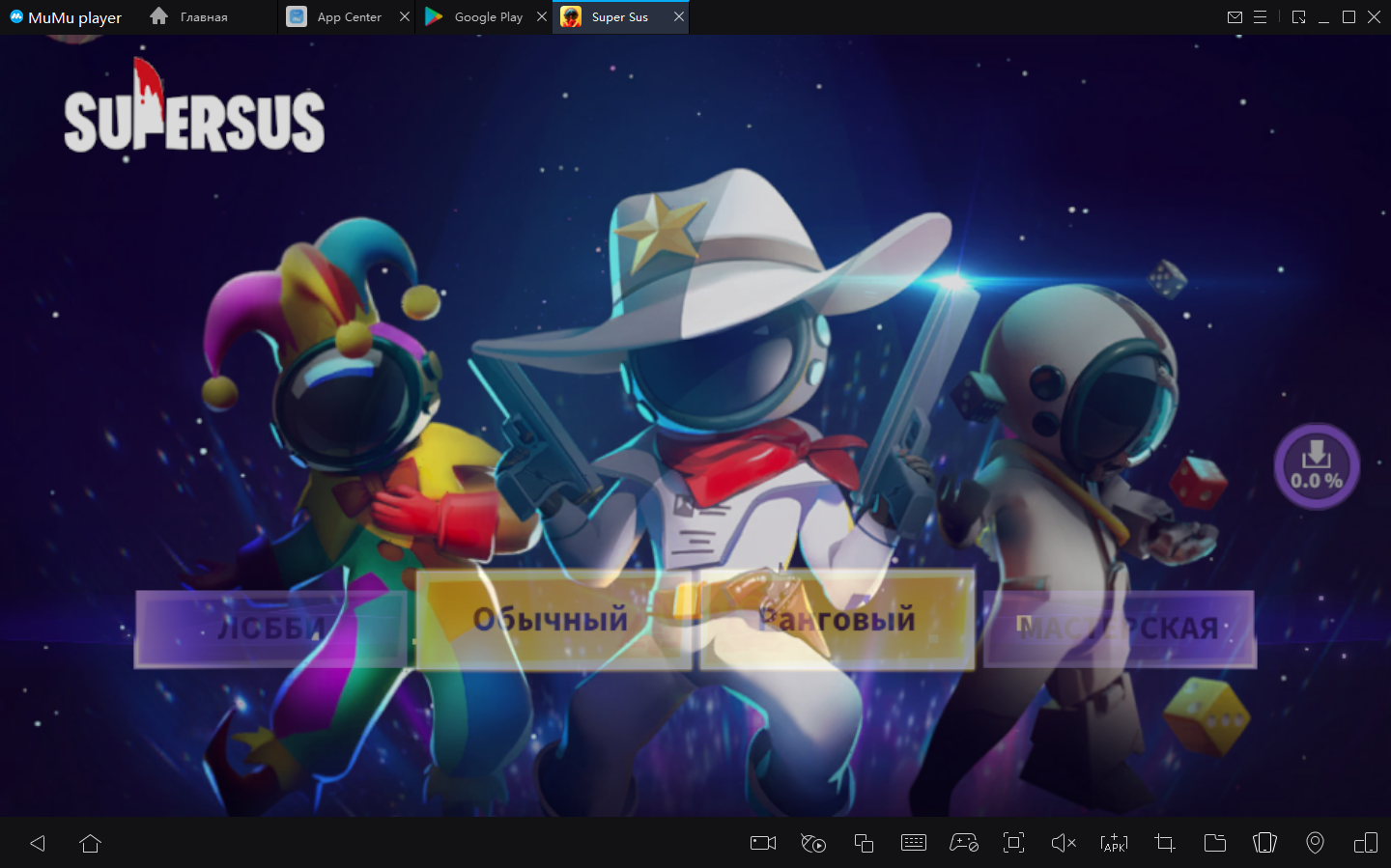The image size is (1391, 868).
Task: Take a screenshot with the capture icon
Action: point(1013,843)
